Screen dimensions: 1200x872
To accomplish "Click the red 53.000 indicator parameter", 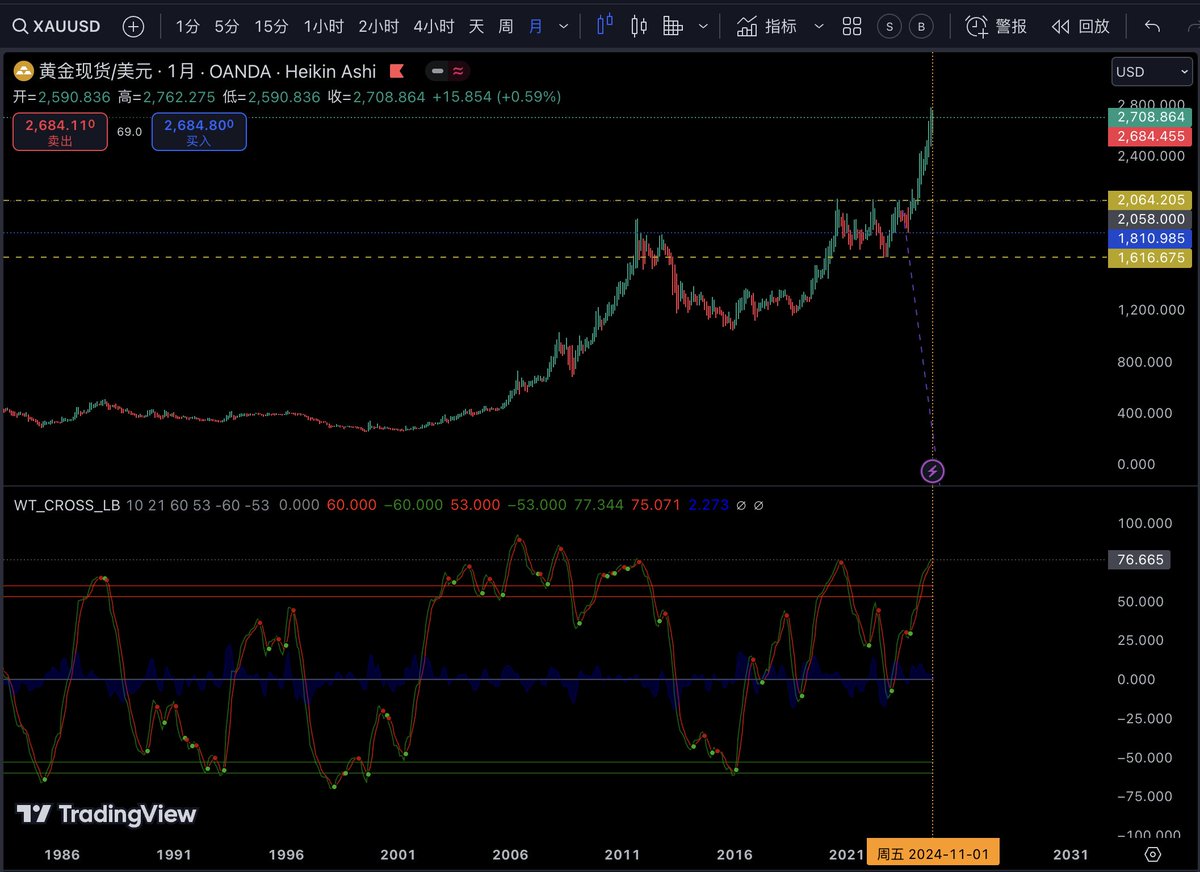I will tap(475, 506).
